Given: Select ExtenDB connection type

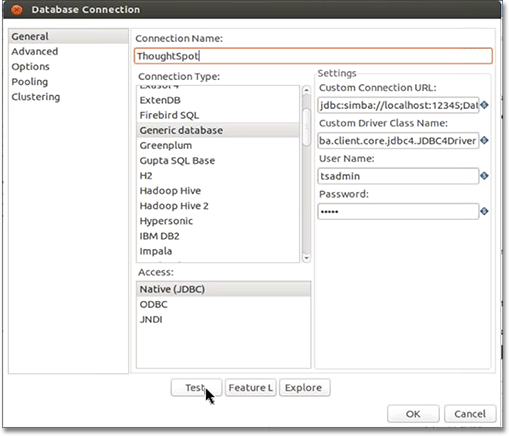Looking at the screenshot, I should [218, 100].
